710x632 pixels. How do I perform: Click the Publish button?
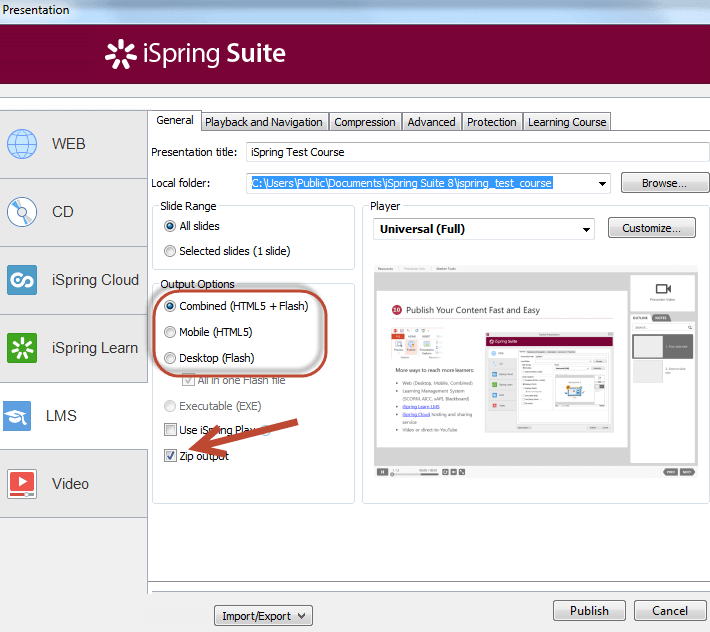point(589,611)
